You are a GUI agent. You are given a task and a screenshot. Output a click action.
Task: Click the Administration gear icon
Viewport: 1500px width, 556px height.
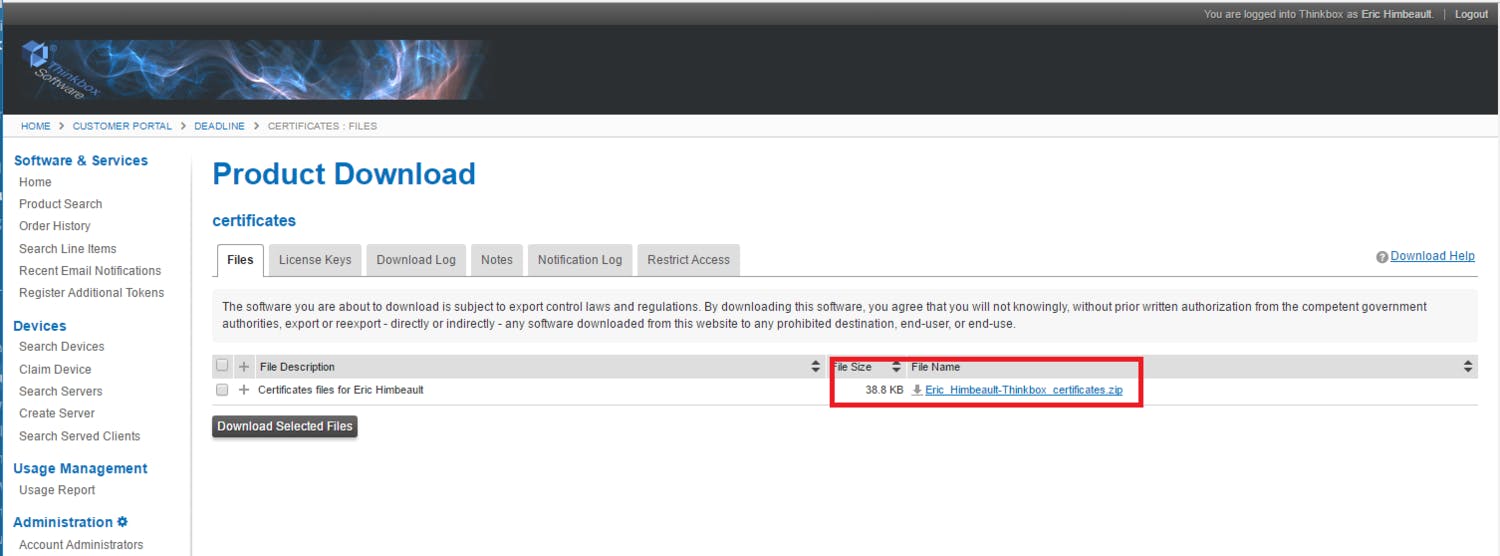tap(123, 522)
